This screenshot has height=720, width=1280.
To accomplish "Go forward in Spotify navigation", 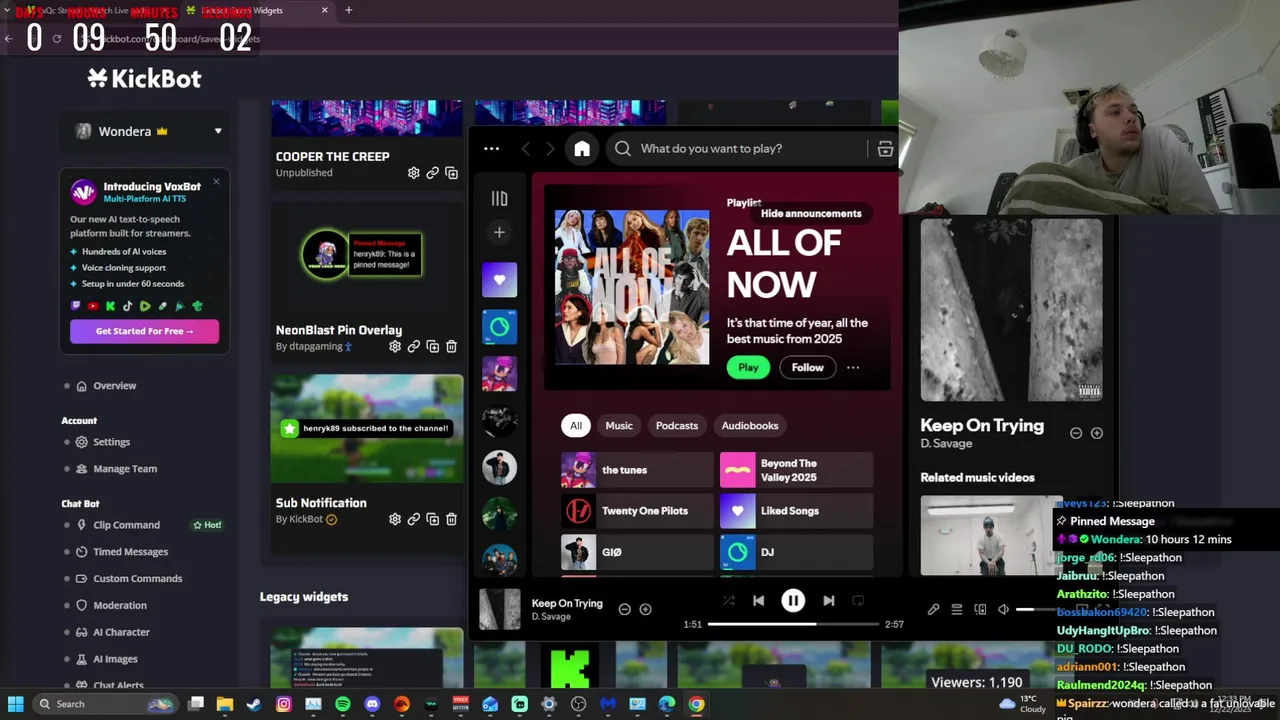I will pyautogui.click(x=550, y=149).
